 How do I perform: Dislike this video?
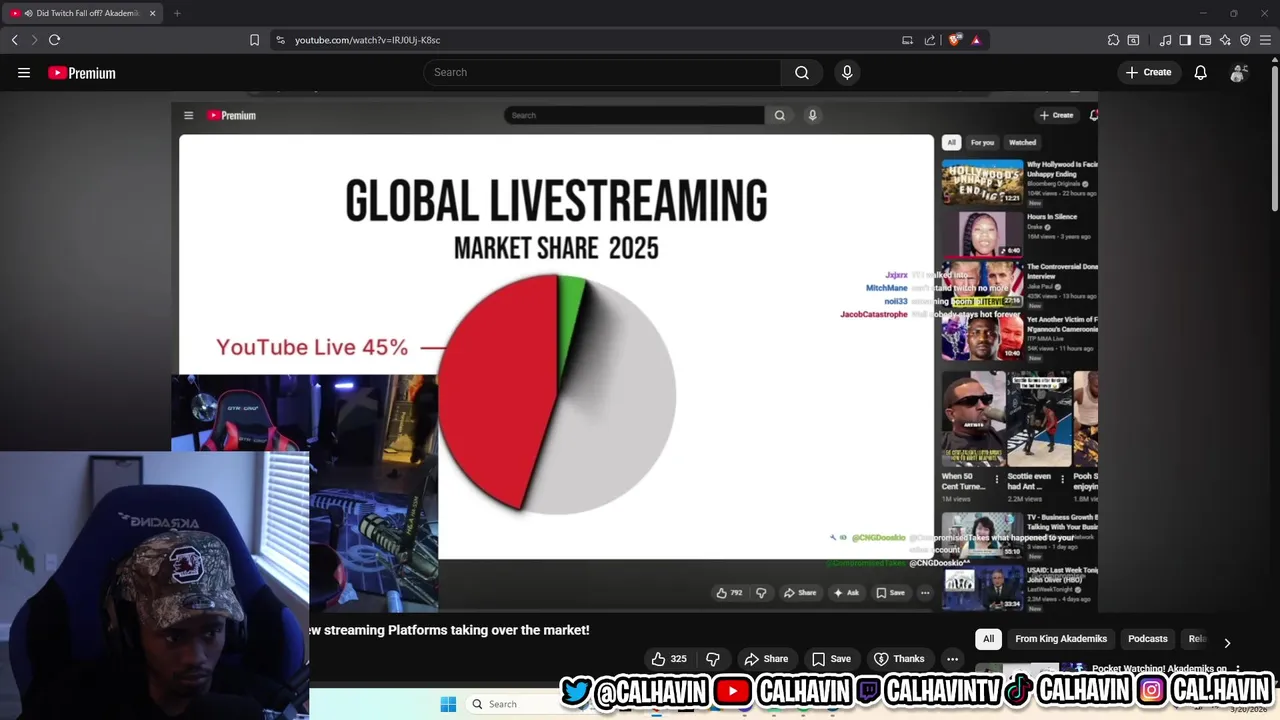[713, 659]
